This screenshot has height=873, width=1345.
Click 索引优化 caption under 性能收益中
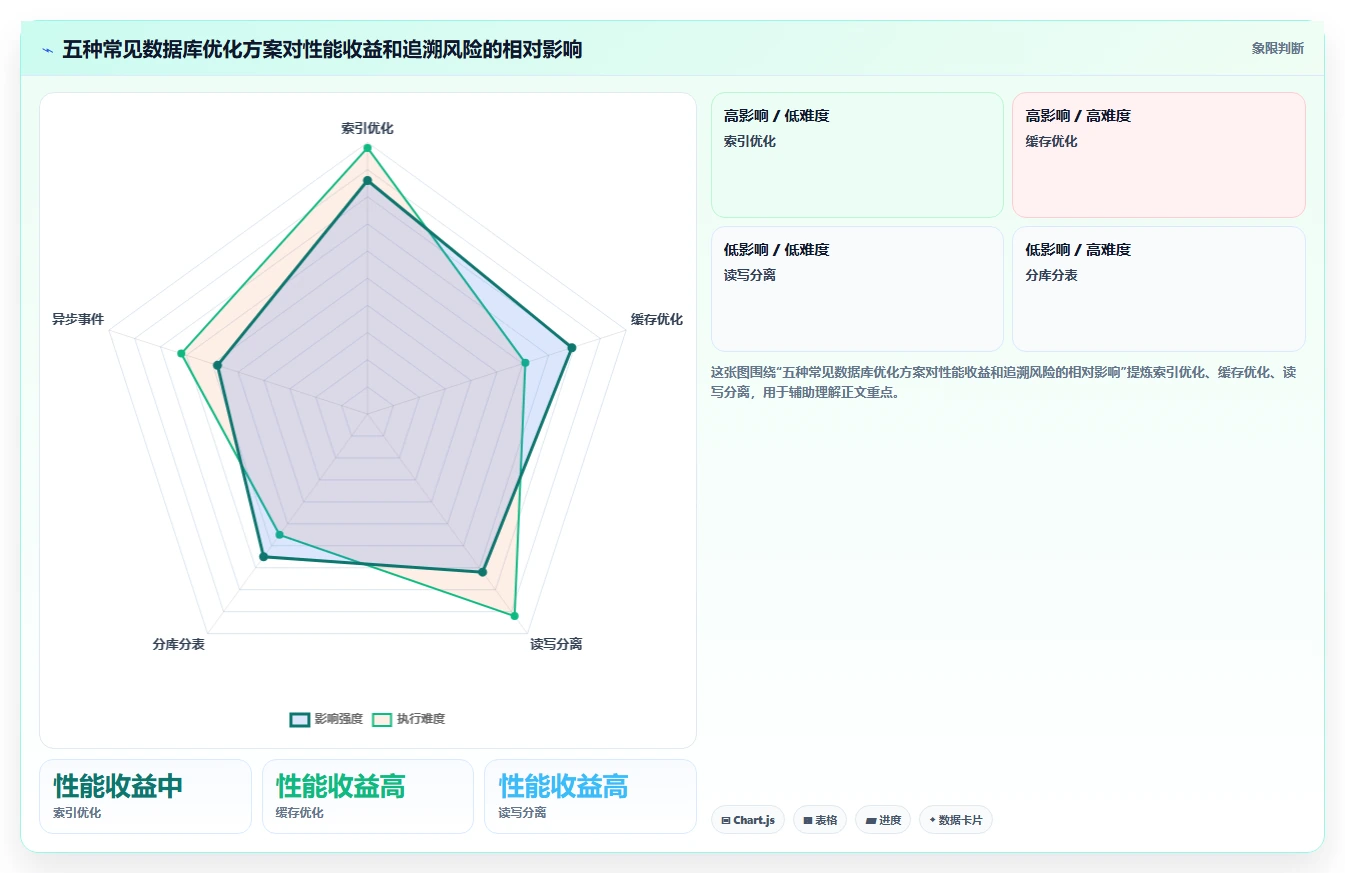pos(77,813)
